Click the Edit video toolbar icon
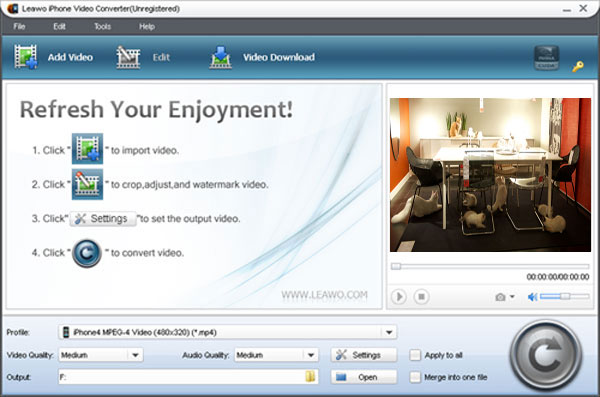600x397 pixels. click(128, 57)
